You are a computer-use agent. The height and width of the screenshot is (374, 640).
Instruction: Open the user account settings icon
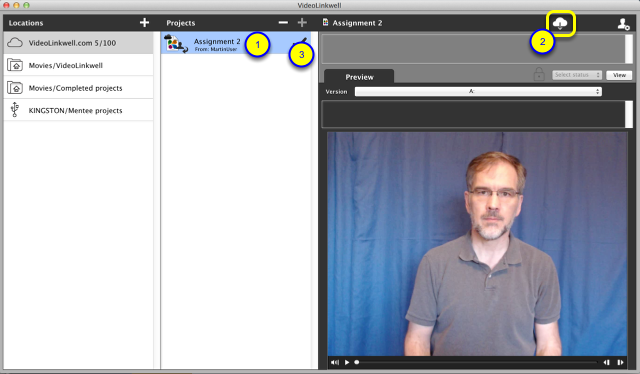623,24
